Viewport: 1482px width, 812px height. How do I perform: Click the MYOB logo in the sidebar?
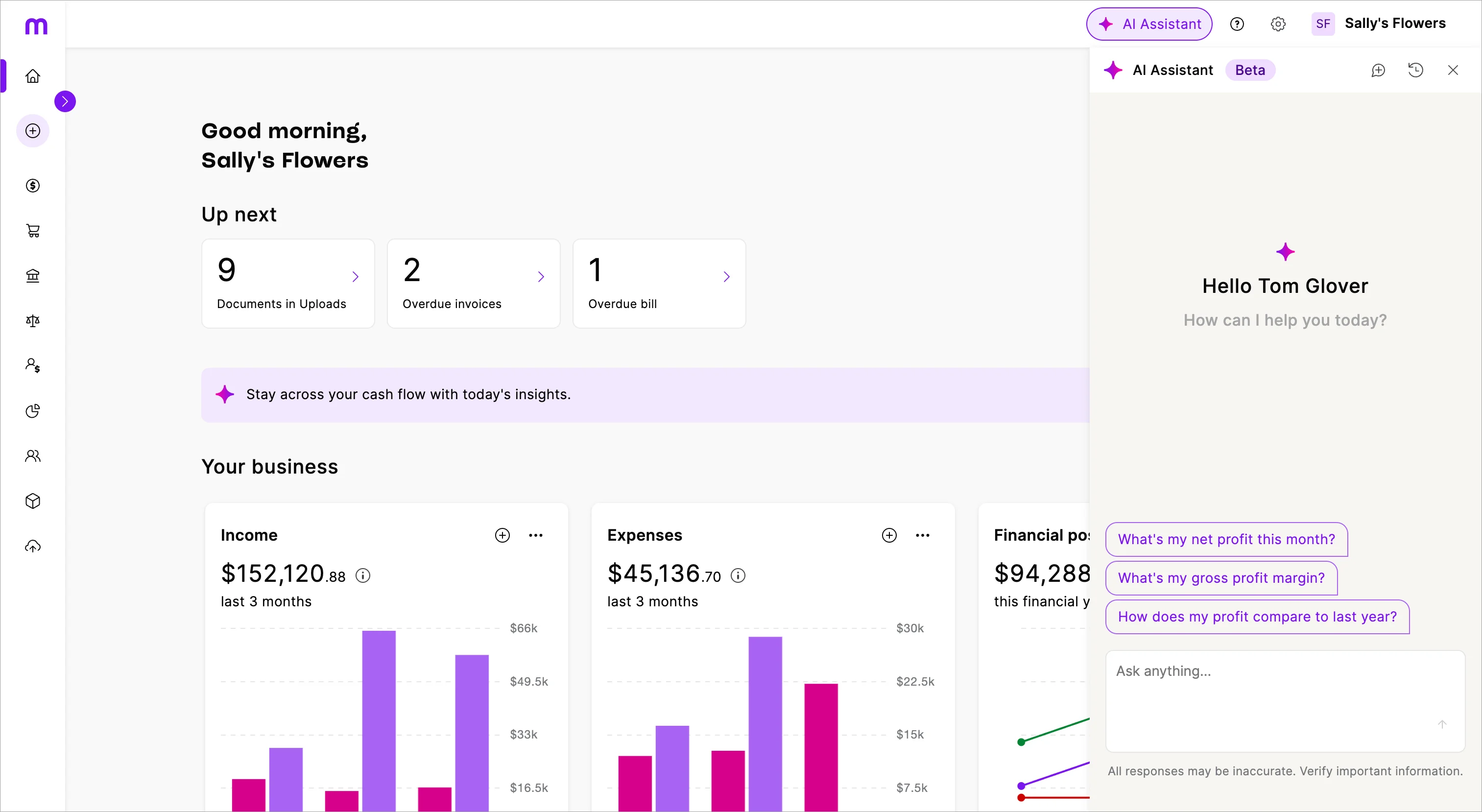tap(36, 26)
